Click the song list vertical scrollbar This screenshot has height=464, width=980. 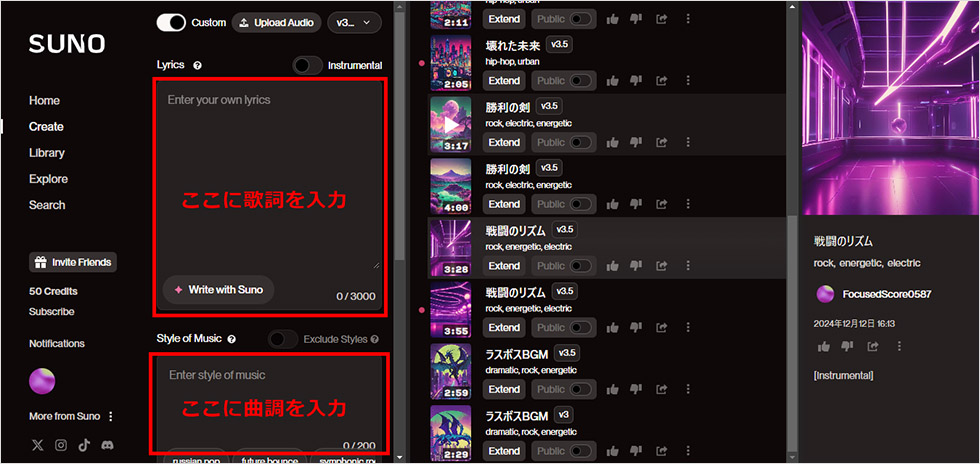pyautogui.click(x=792, y=231)
